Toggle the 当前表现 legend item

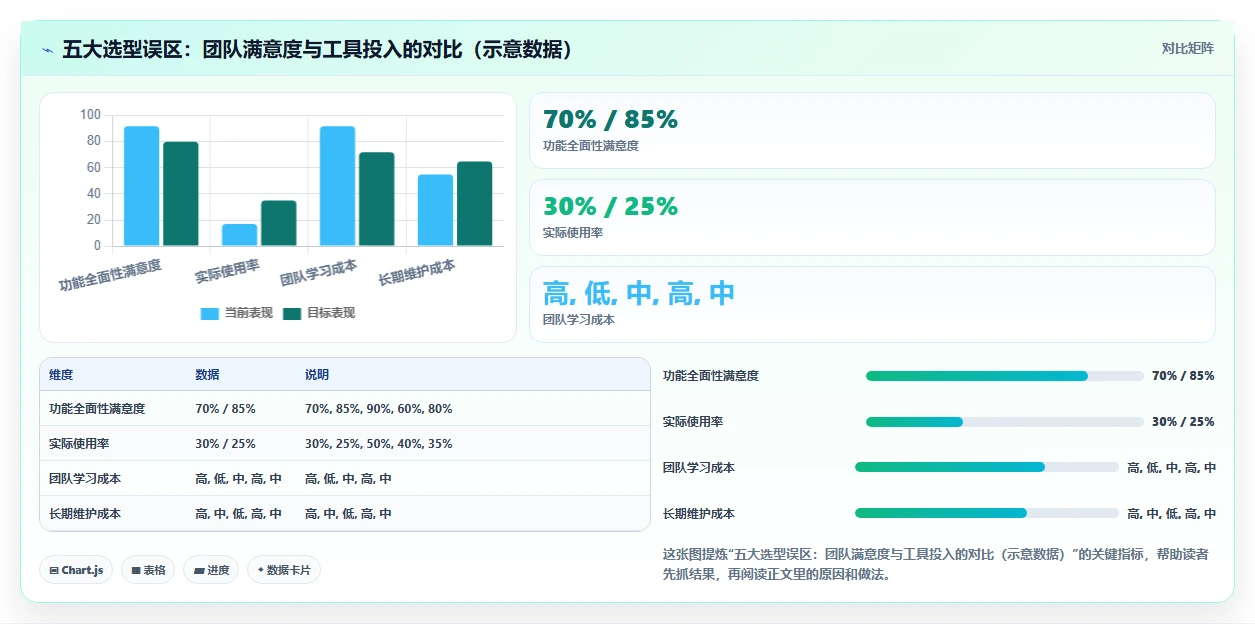[237, 313]
